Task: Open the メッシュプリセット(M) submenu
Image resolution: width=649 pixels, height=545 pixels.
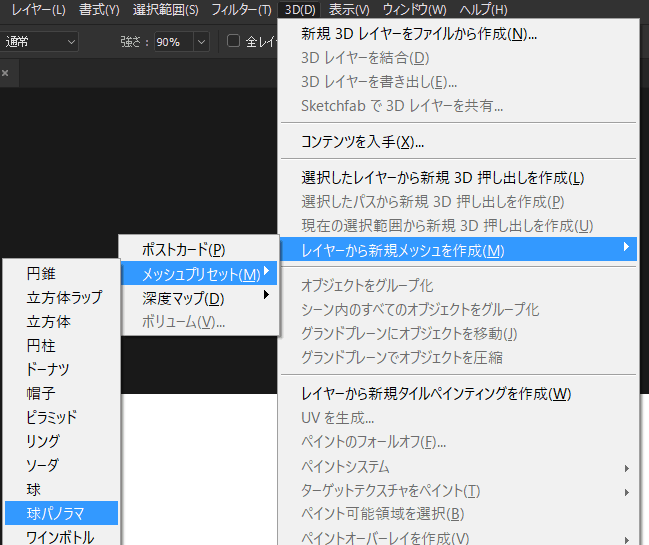Action: (x=199, y=274)
